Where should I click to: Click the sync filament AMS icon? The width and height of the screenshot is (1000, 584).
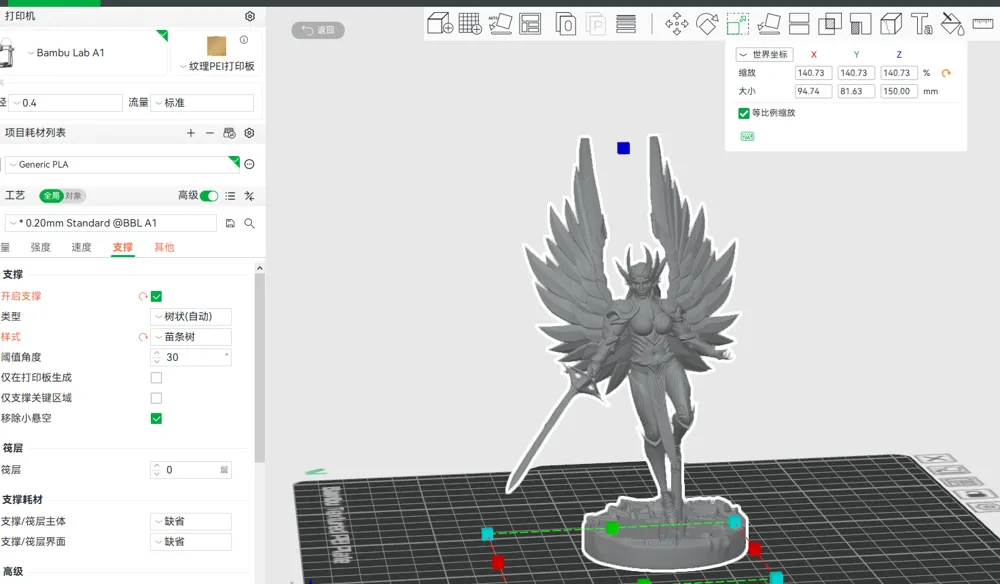230,133
